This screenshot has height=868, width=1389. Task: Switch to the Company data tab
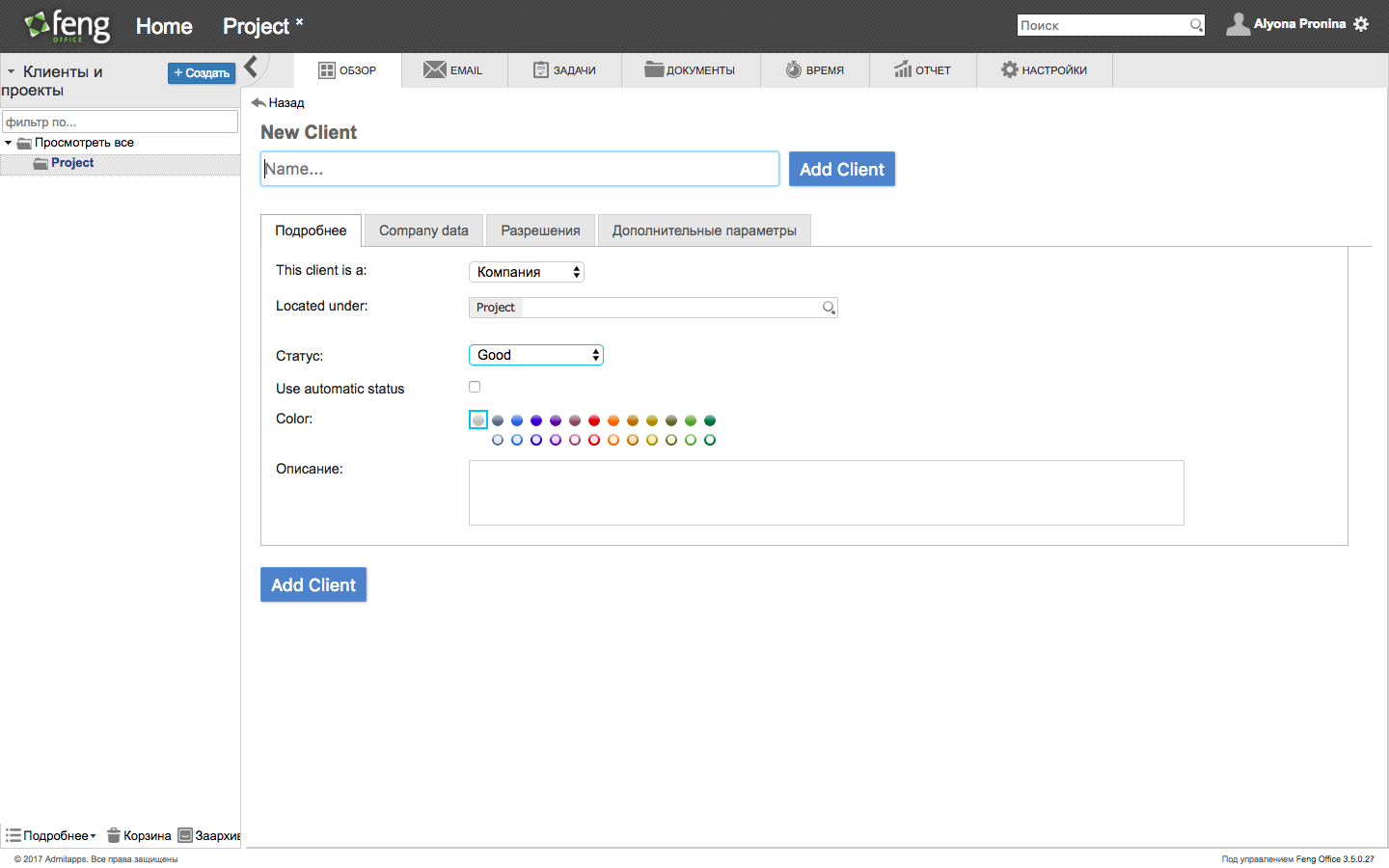(423, 231)
